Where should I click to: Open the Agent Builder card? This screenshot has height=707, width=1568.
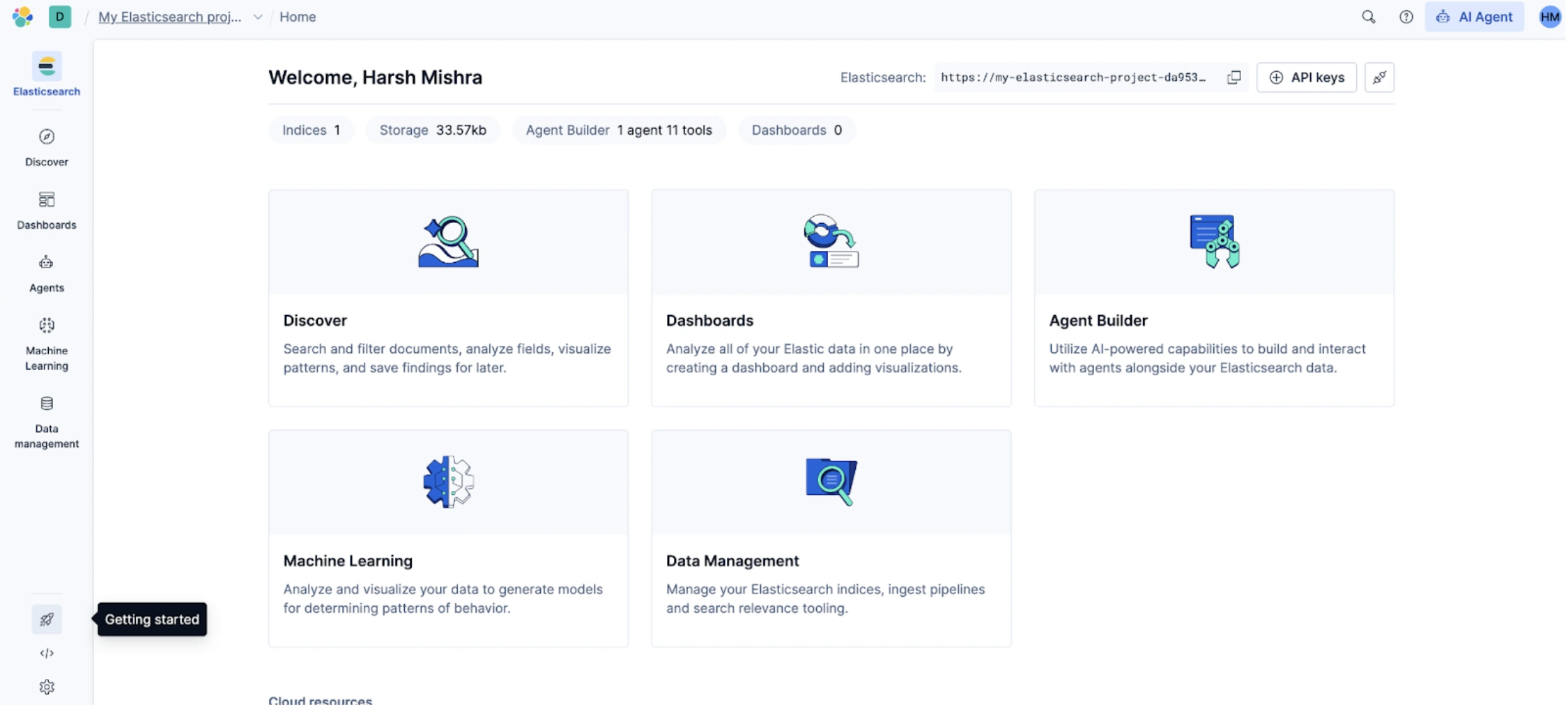[1213, 298]
